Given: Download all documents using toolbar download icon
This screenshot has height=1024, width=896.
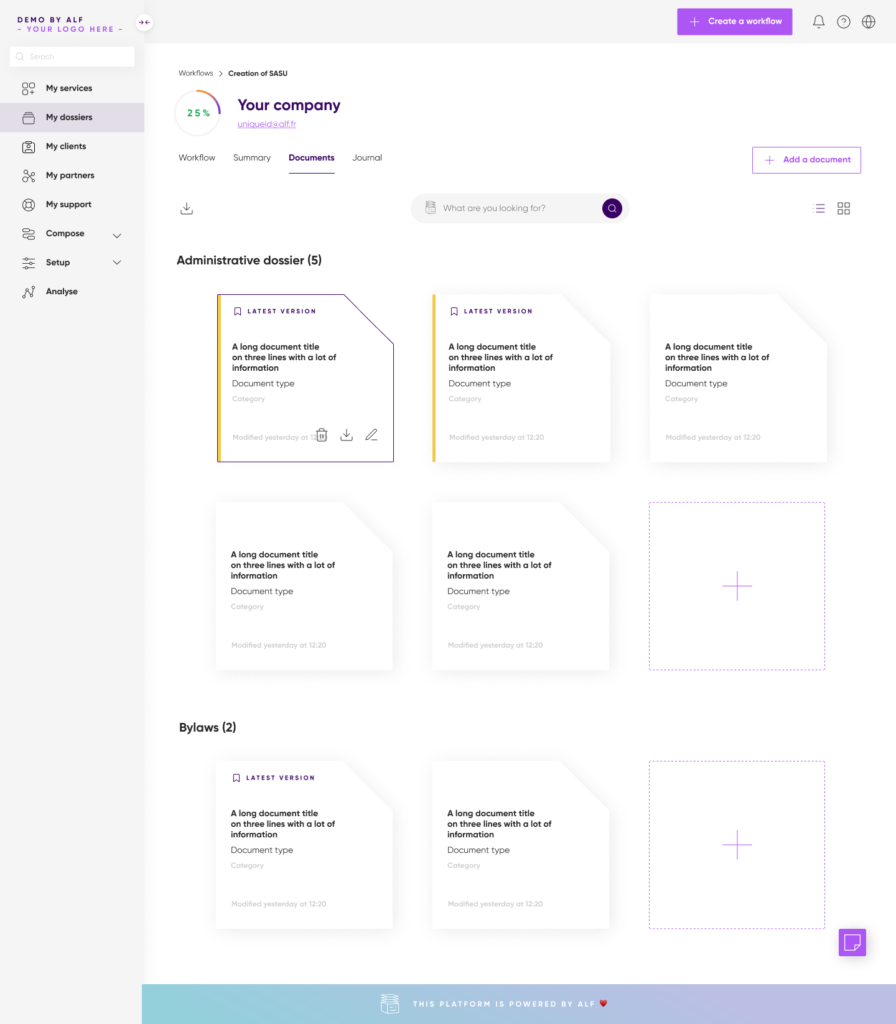Looking at the screenshot, I should coord(187,208).
